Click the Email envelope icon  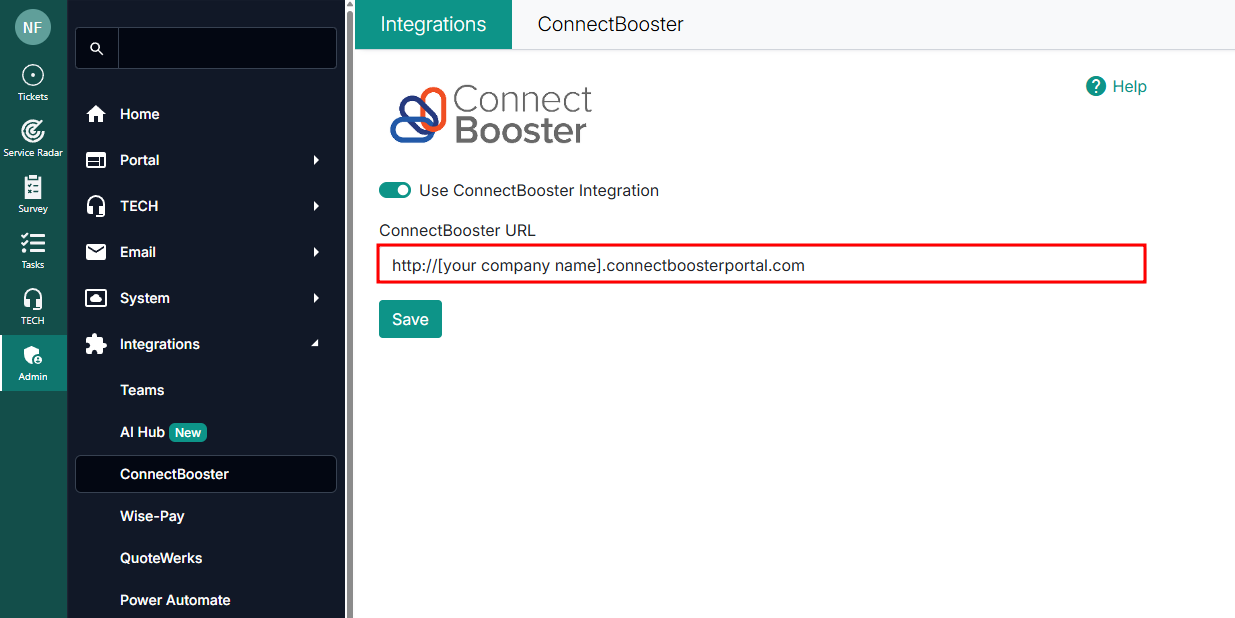pyautogui.click(x=96, y=252)
